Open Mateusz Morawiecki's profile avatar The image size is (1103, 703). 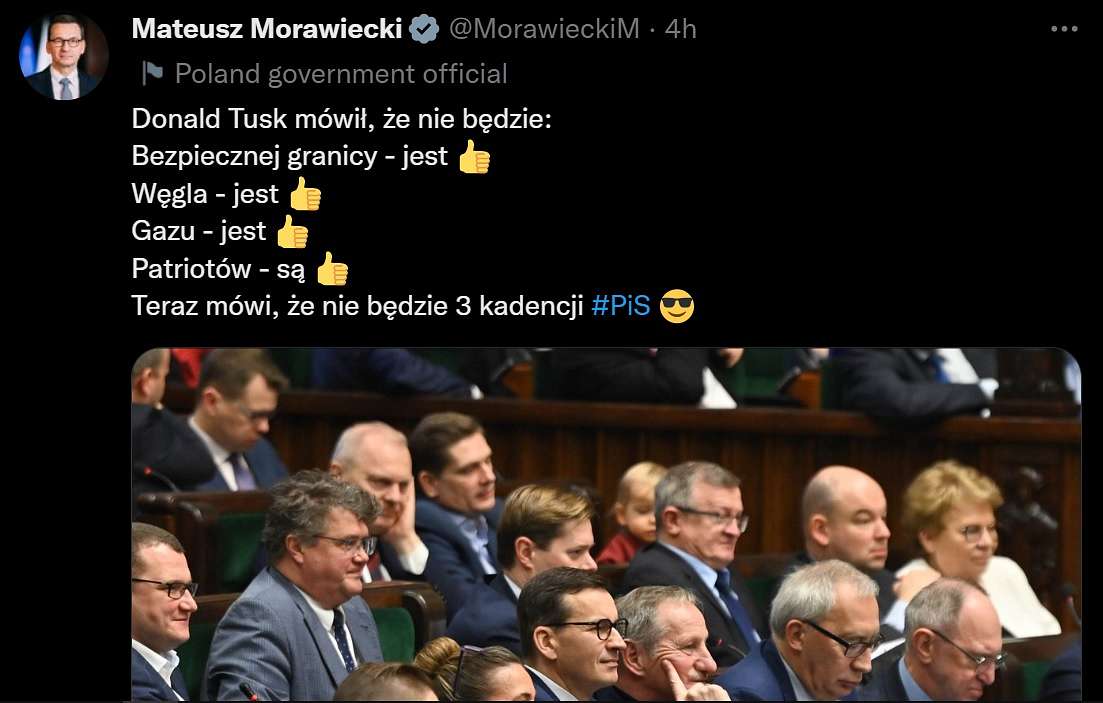click(x=63, y=56)
